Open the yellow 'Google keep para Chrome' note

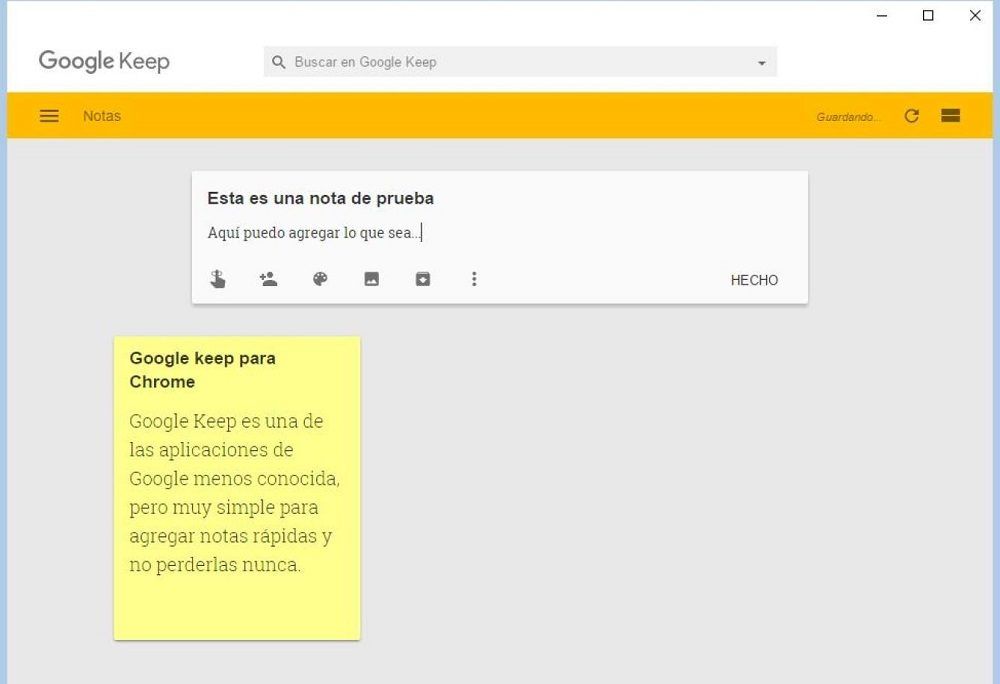237,488
